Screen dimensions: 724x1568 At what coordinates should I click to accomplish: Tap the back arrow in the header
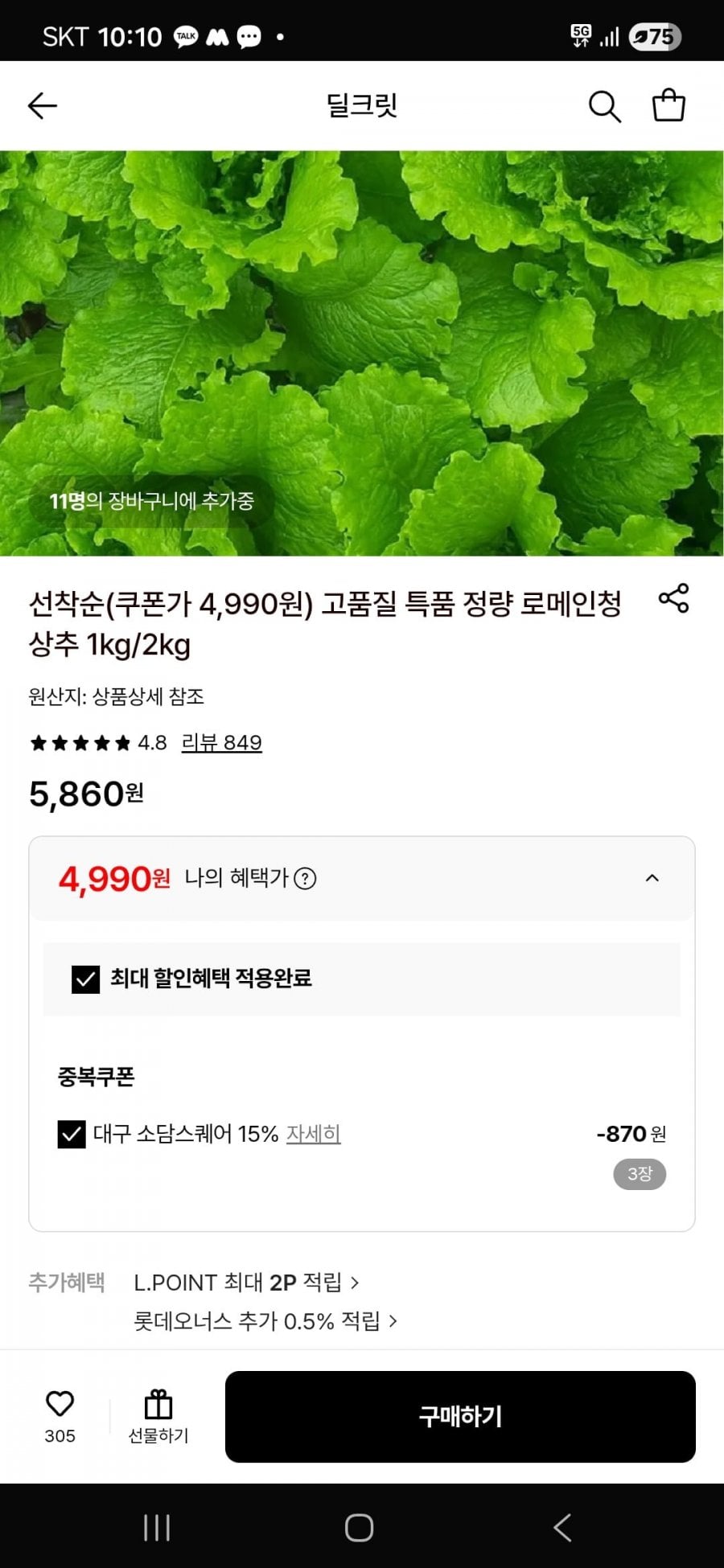point(43,105)
